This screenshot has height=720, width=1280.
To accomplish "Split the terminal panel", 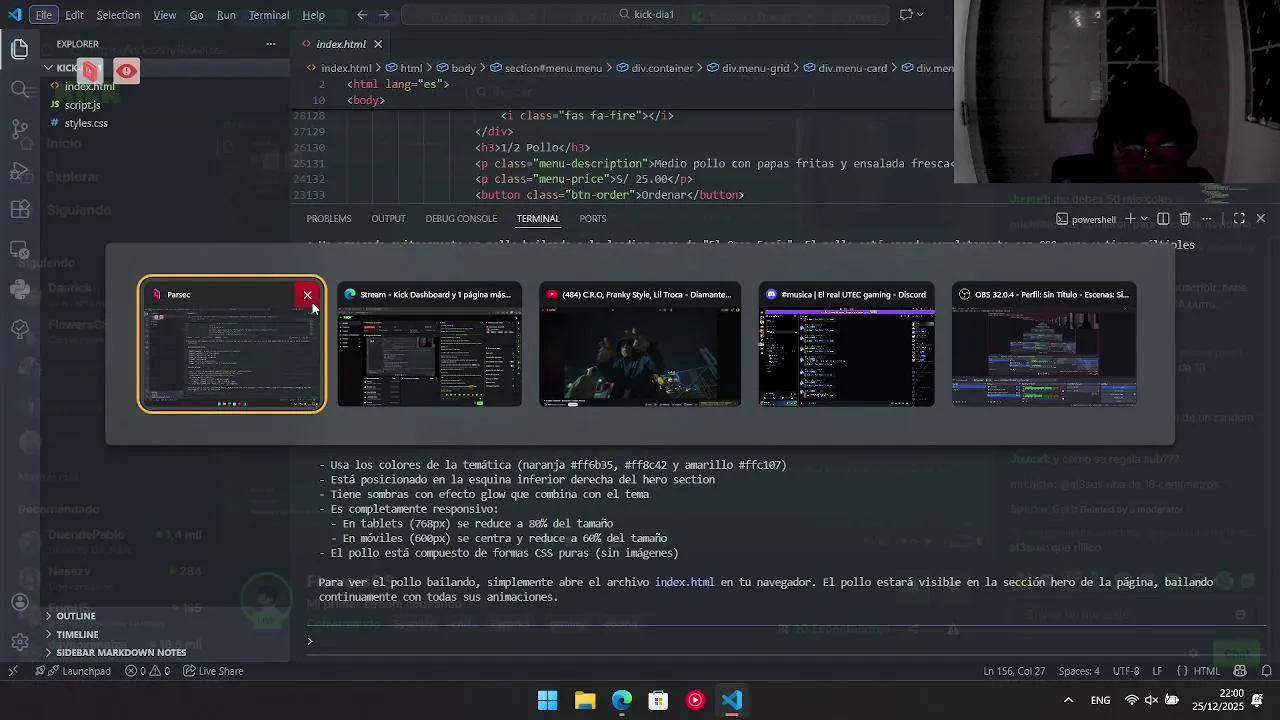I will [x=1163, y=218].
